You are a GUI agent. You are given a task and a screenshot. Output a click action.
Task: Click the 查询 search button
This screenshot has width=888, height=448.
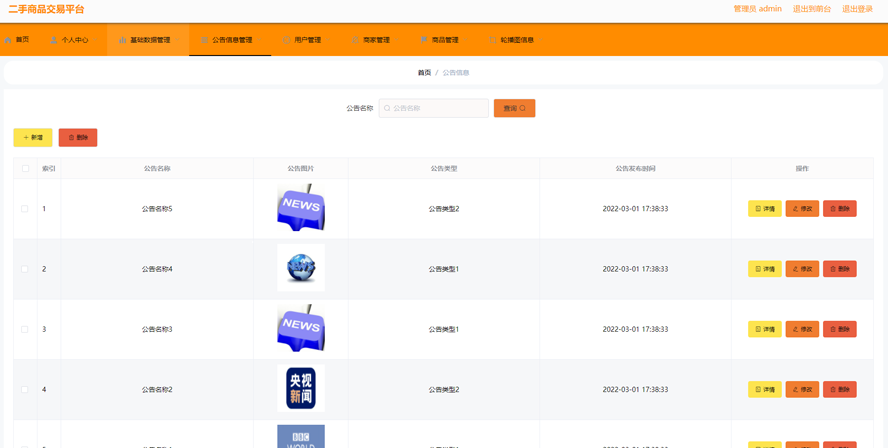coord(514,108)
